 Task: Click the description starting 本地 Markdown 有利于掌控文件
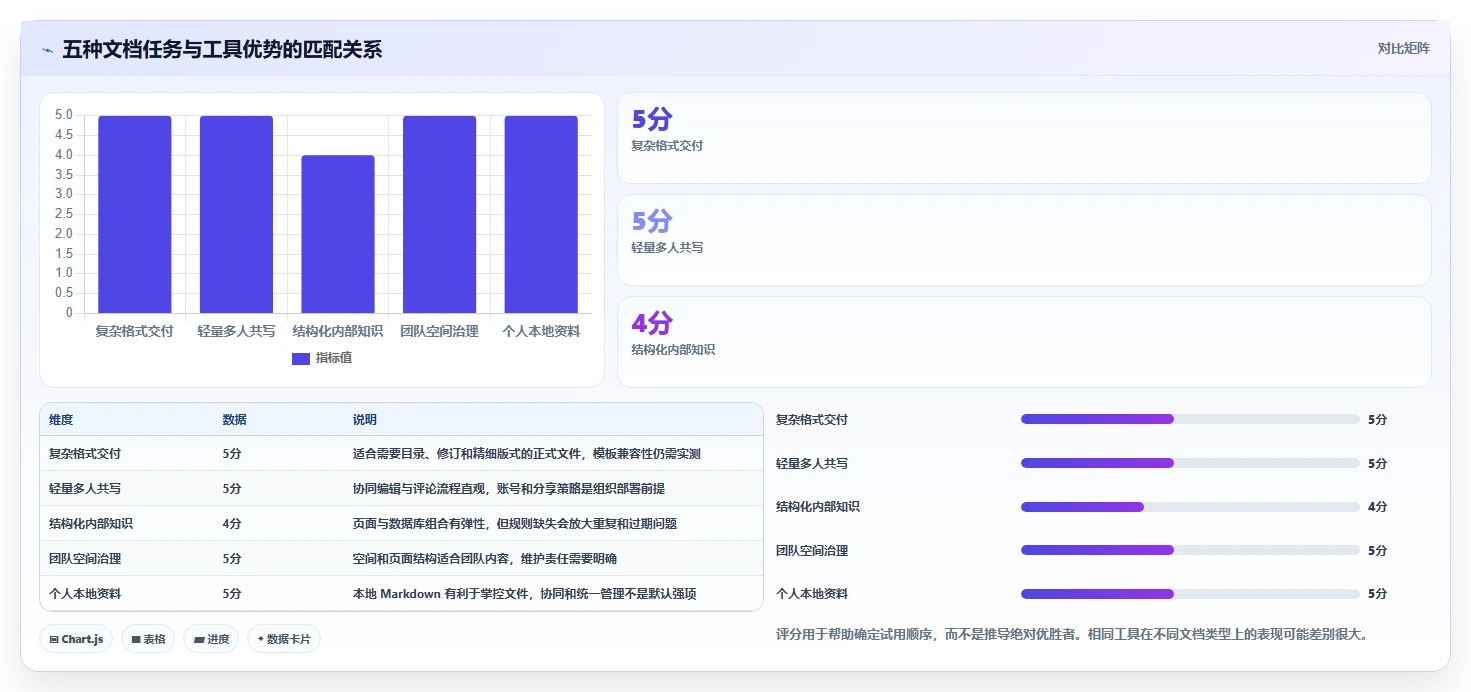[525, 594]
